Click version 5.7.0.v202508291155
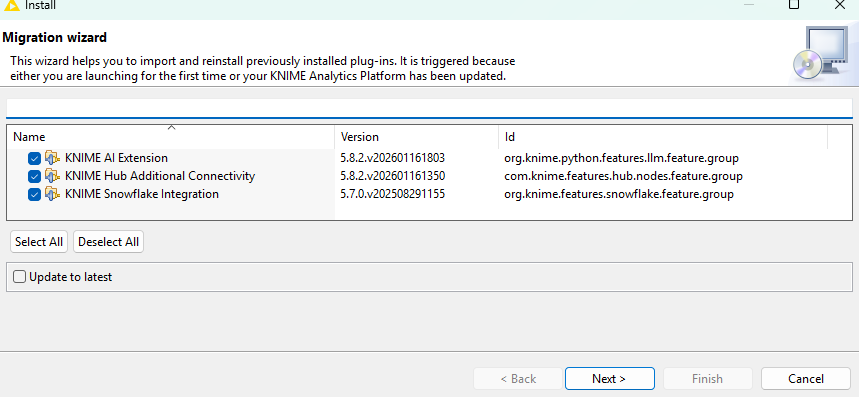This screenshot has height=397, width=859. pyautogui.click(x=392, y=194)
